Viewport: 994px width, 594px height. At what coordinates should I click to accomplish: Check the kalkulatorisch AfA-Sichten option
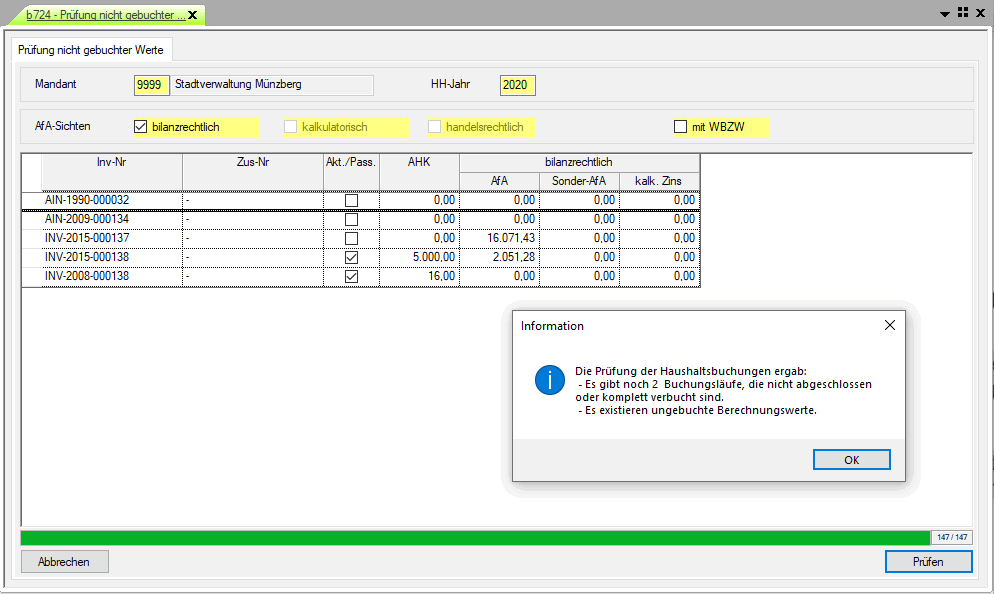tap(291, 127)
